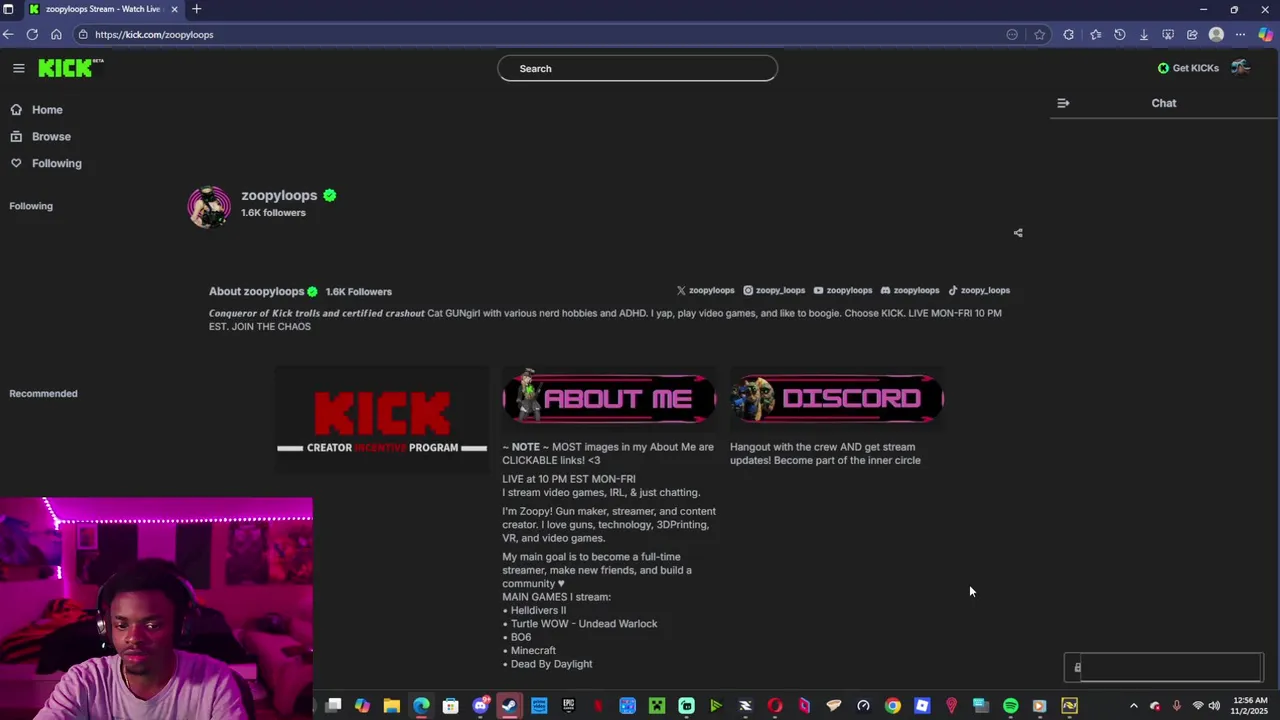Open Favorites list icon

[1095, 34]
